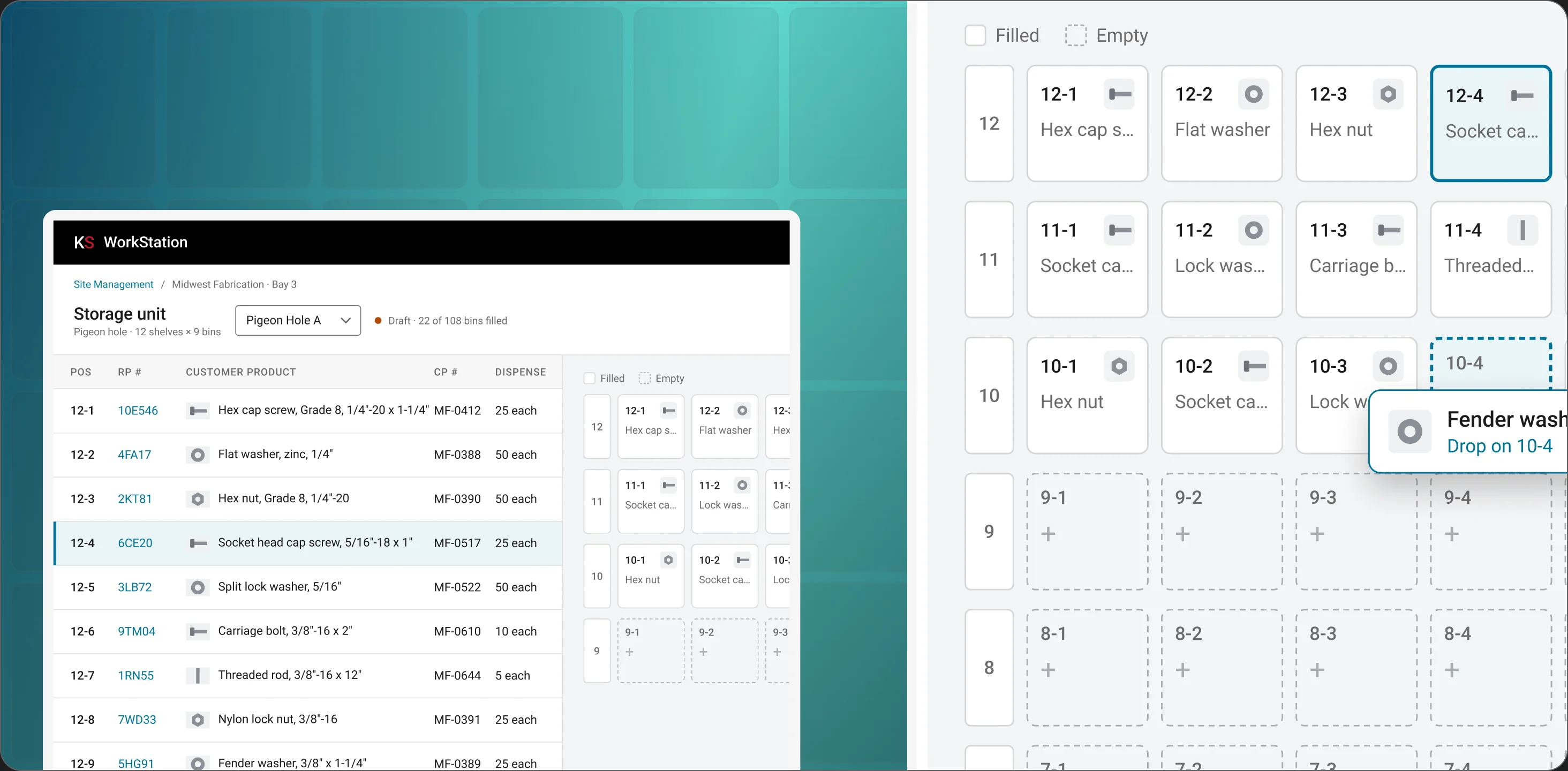Click screw icon in large bin 12-1
Image resolution: width=1568 pixels, height=771 pixels.
(1119, 94)
